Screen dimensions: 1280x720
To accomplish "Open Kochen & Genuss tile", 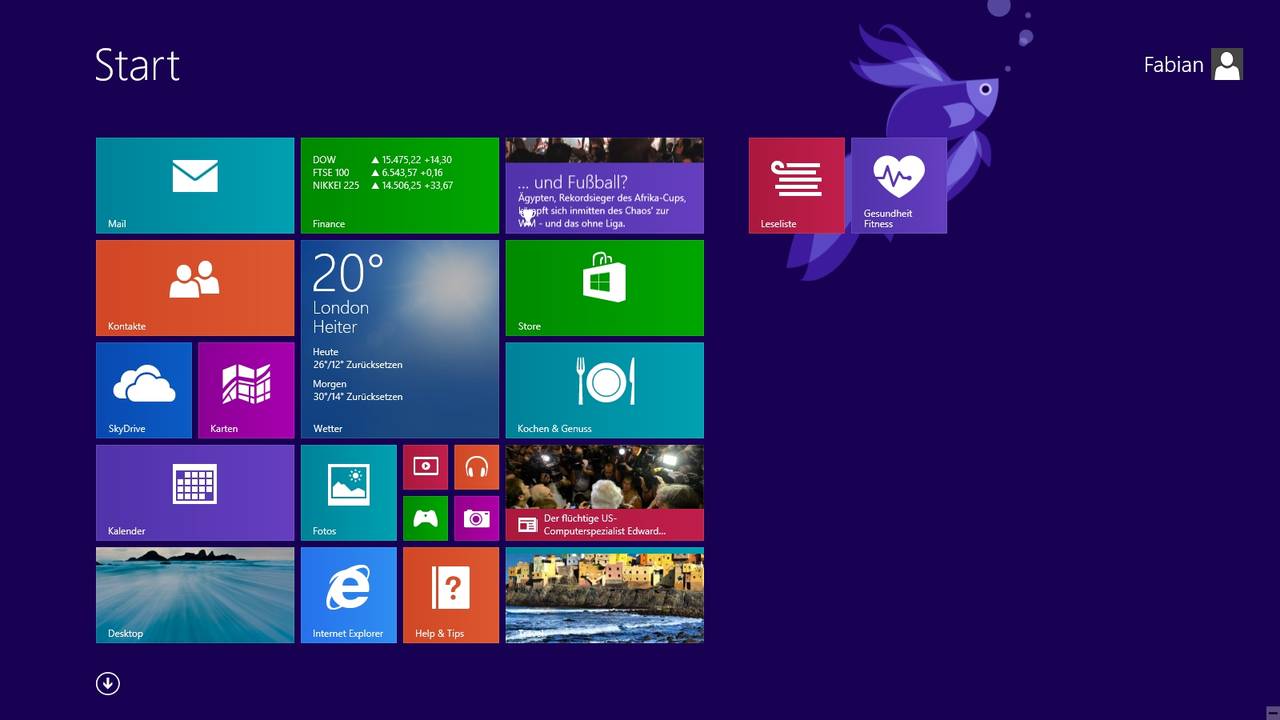I will point(604,390).
